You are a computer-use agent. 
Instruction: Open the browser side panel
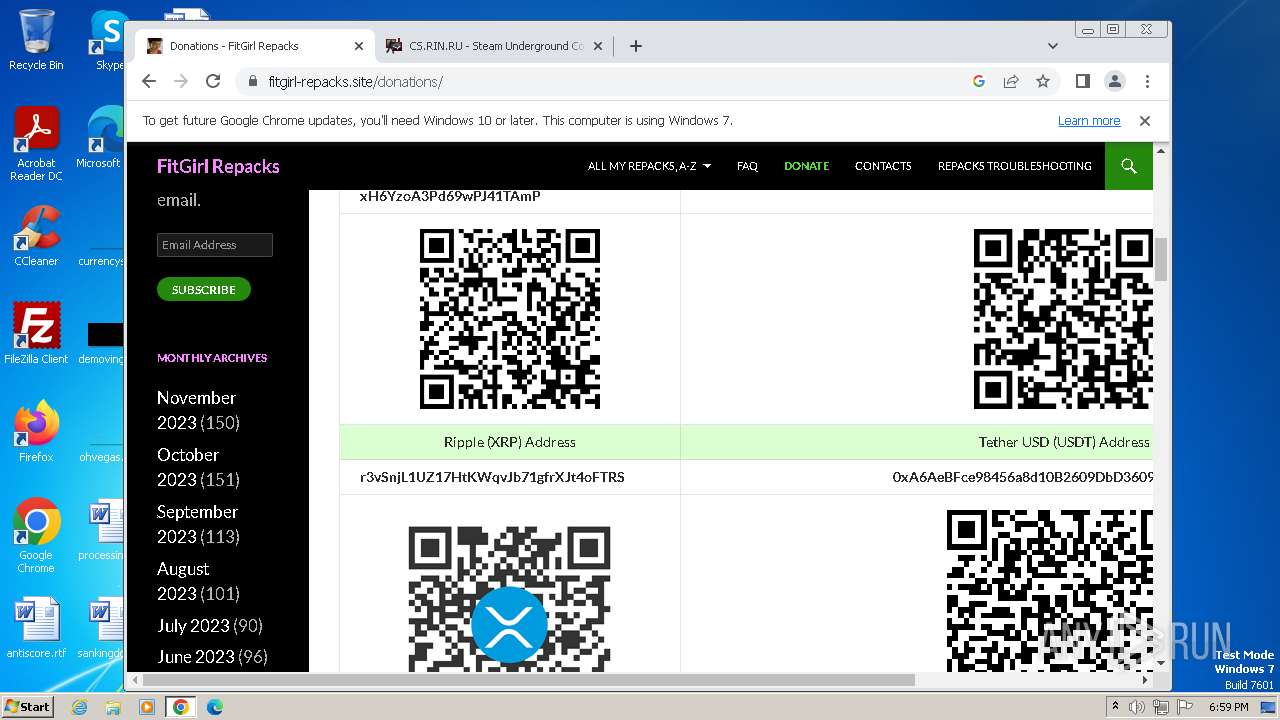(1083, 81)
